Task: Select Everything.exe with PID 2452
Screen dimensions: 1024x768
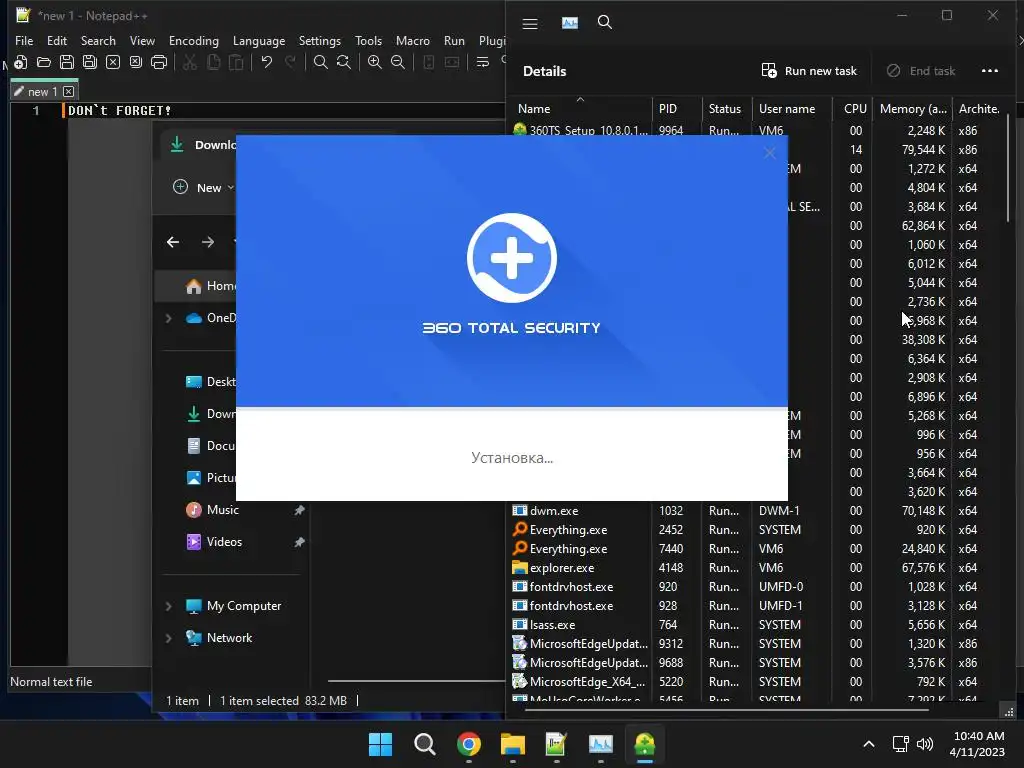Action: pos(754,530)
